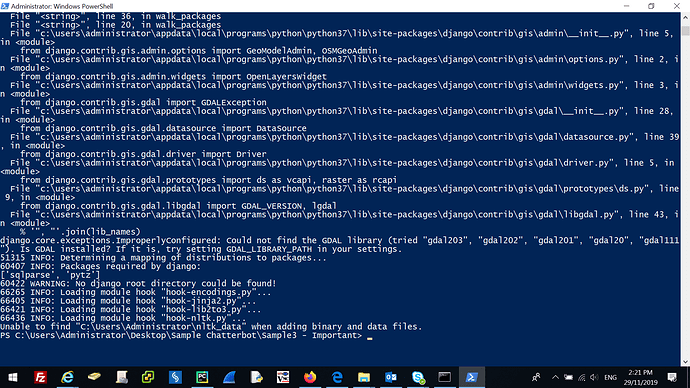Click the 'hook-jinja2.py' info line

(x=128, y=301)
